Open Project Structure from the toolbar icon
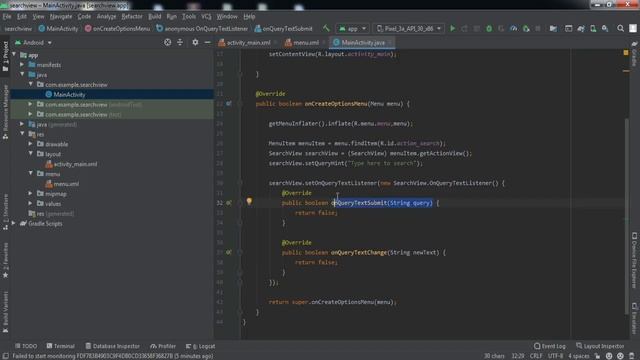This screenshot has width=640, height=360. pos(553,29)
